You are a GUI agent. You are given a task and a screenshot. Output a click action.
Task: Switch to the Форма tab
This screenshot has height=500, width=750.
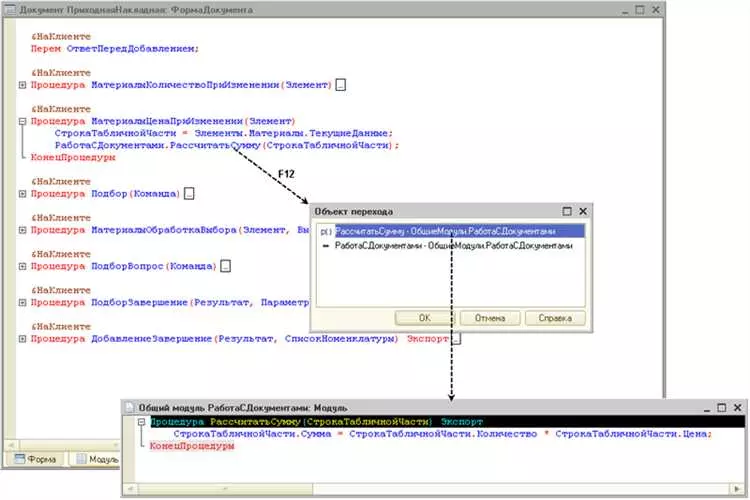pyautogui.click(x=35, y=459)
